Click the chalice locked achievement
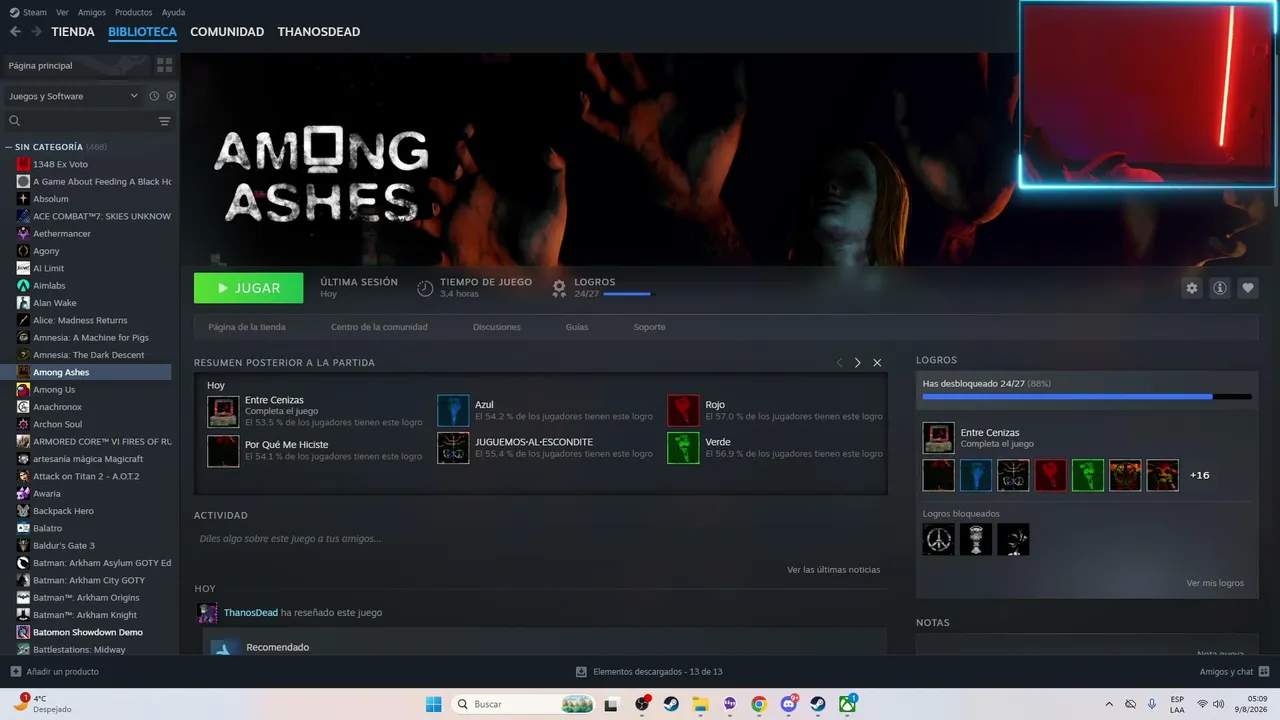1280x720 pixels. tap(975, 540)
